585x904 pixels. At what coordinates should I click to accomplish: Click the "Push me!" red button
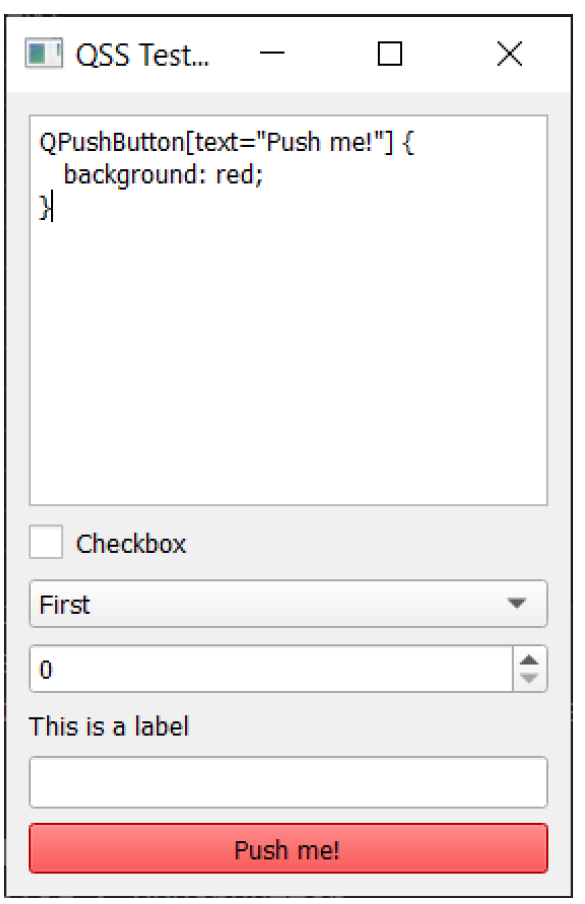pyautogui.click(x=288, y=849)
